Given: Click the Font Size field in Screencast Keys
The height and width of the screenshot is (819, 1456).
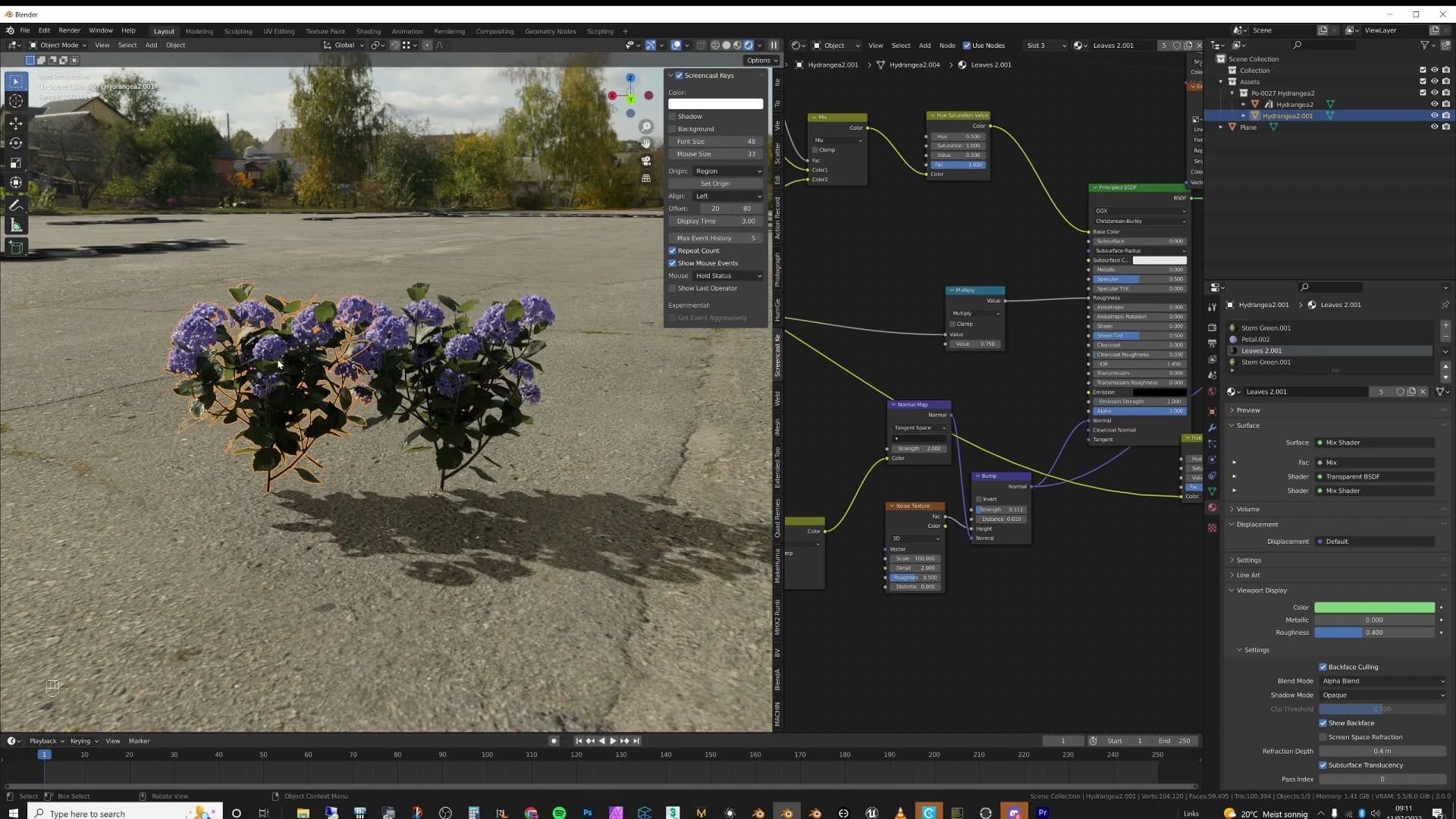Looking at the screenshot, I should 715,142.
